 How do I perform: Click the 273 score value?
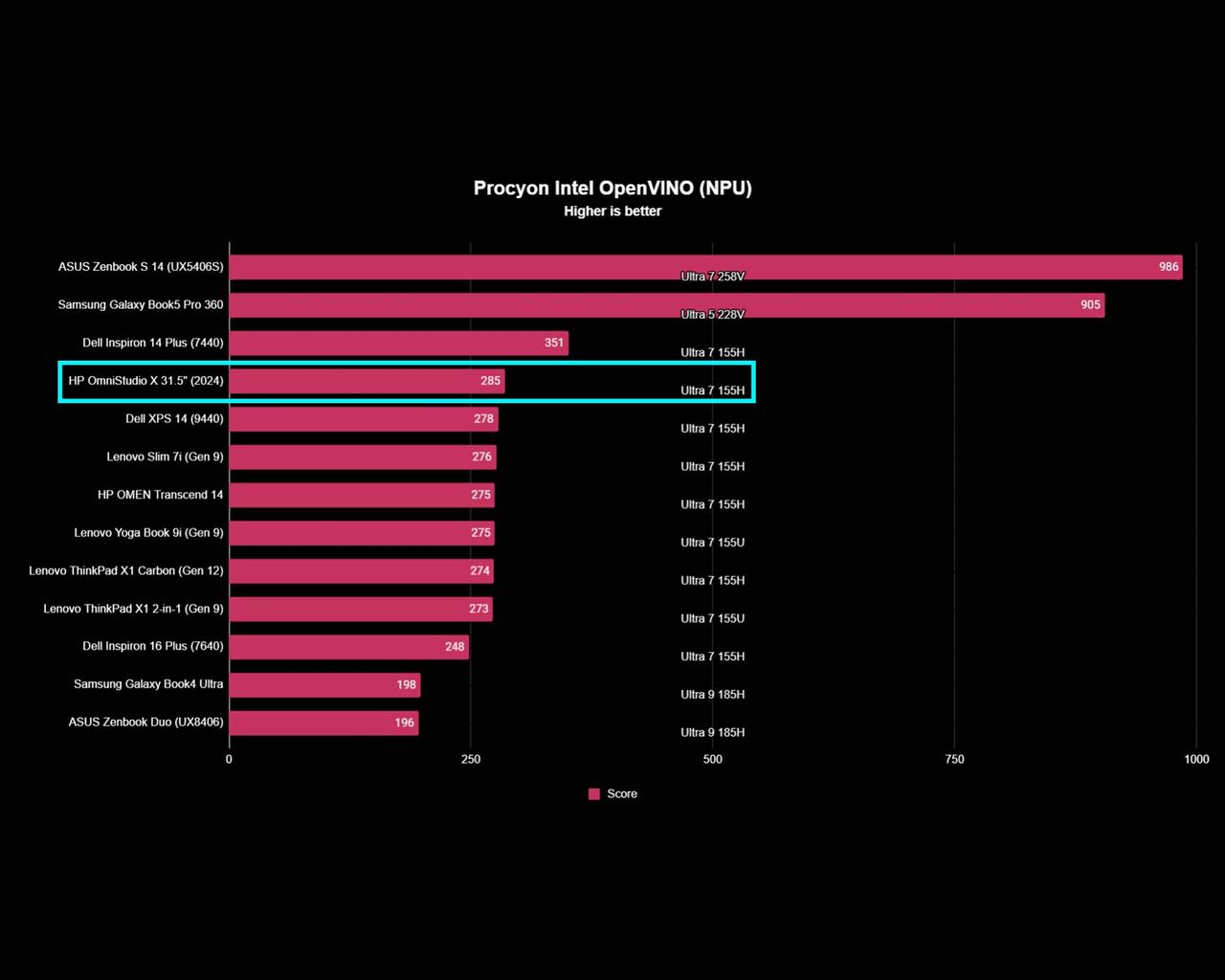tap(479, 609)
